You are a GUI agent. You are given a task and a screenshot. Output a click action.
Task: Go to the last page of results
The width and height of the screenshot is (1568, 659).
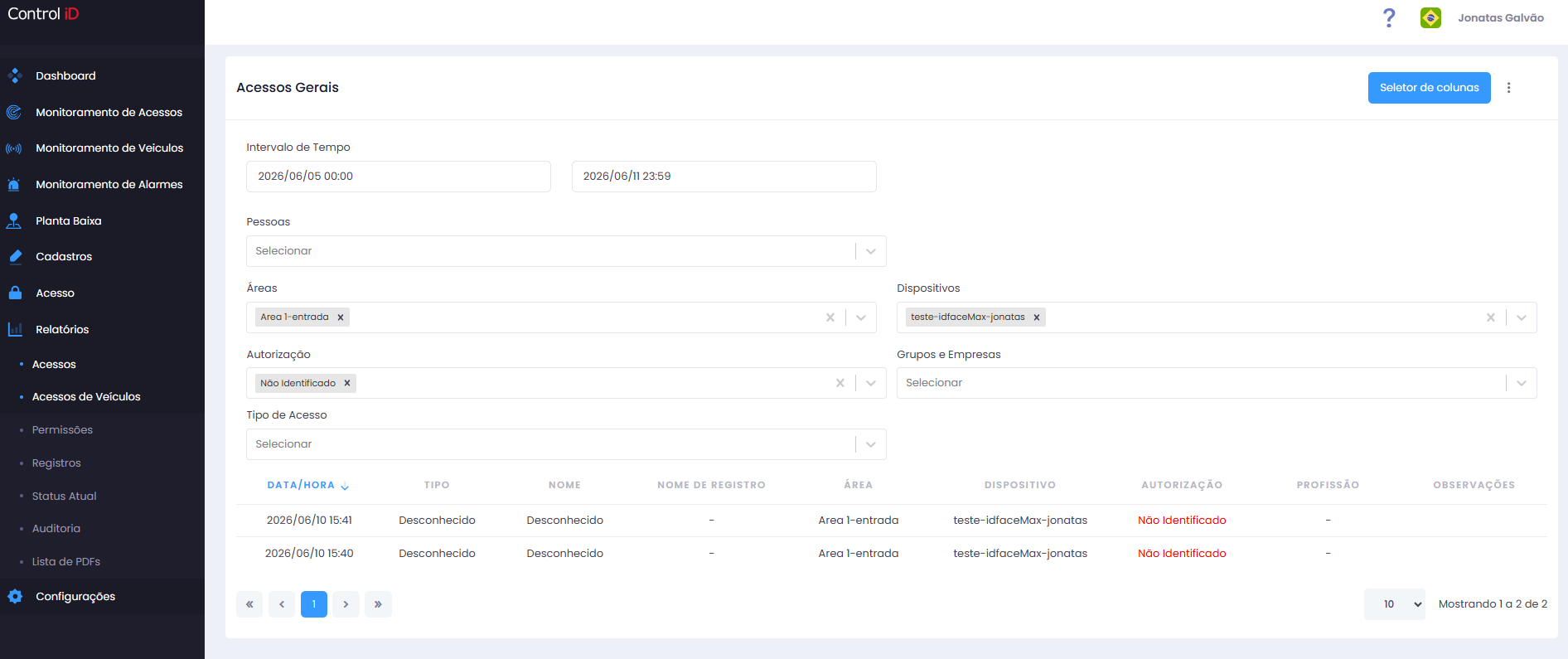tap(378, 604)
